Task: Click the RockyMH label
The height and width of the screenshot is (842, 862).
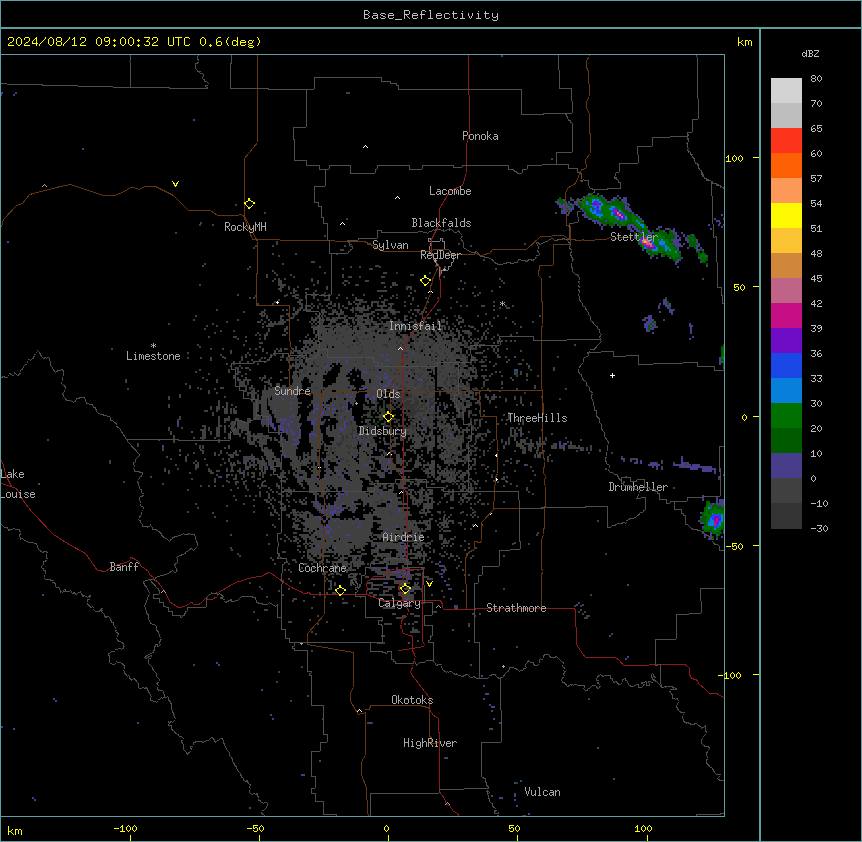Action: coord(245,227)
